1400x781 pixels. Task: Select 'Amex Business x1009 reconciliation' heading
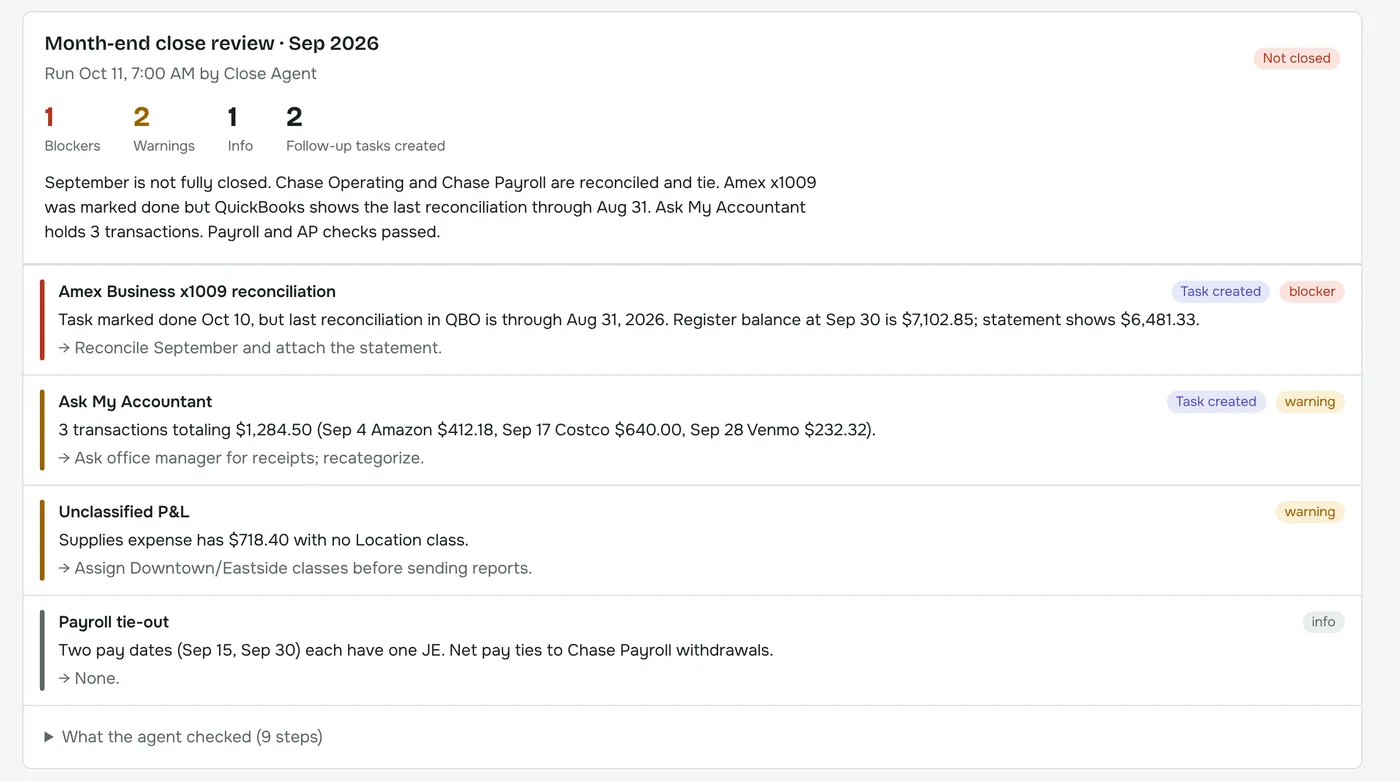coord(197,292)
